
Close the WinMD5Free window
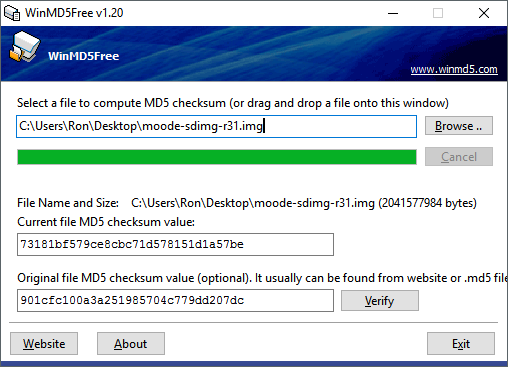pos(484,13)
